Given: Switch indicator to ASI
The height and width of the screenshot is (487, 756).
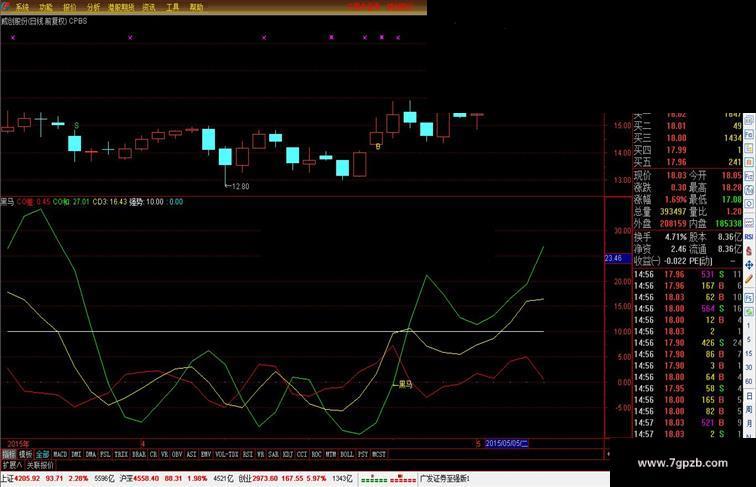Looking at the screenshot, I should (191, 454).
